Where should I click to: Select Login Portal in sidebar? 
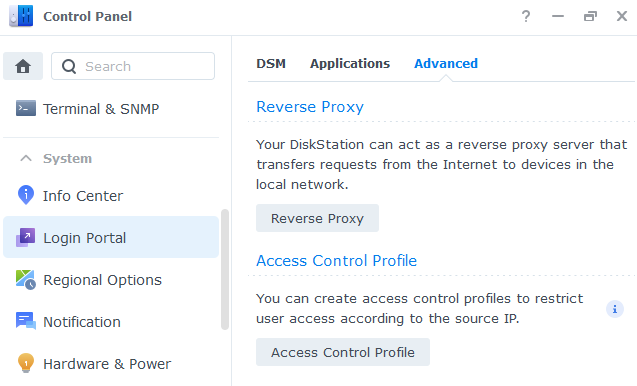pyautogui.click(x=111, y=237)
